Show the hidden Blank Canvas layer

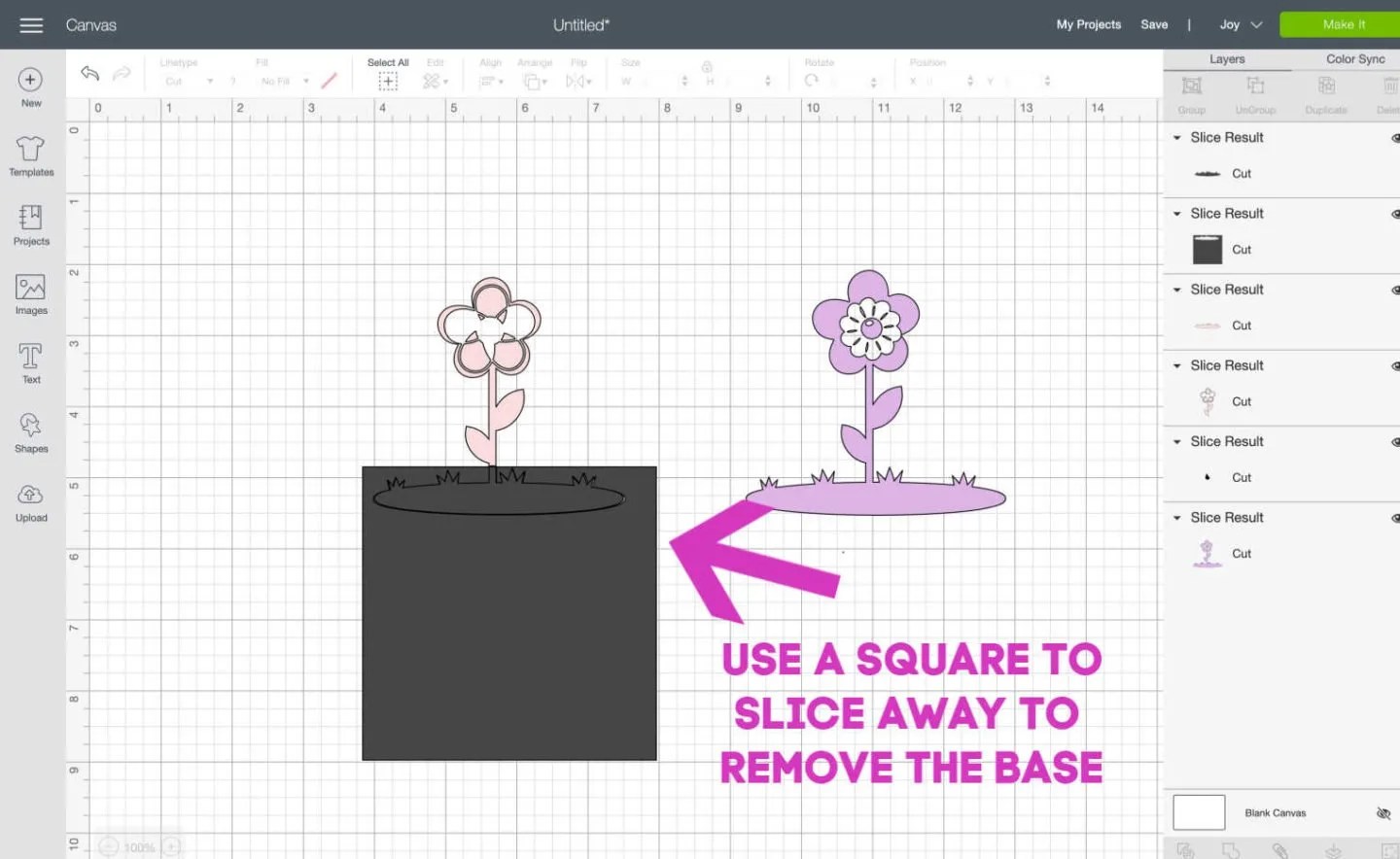(x=1383, y=813)
